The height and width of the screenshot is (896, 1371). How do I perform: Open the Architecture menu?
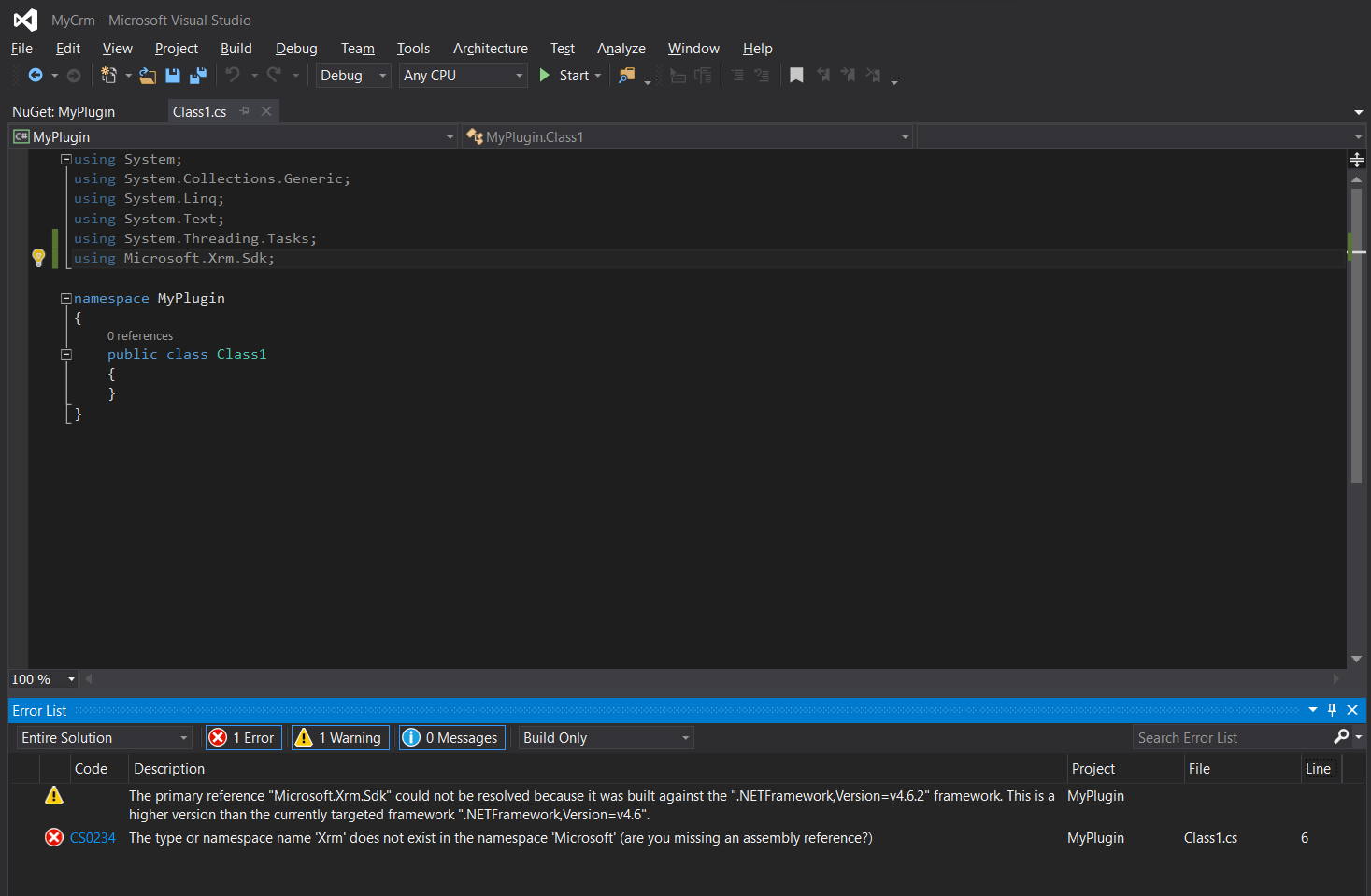point(490,49)
